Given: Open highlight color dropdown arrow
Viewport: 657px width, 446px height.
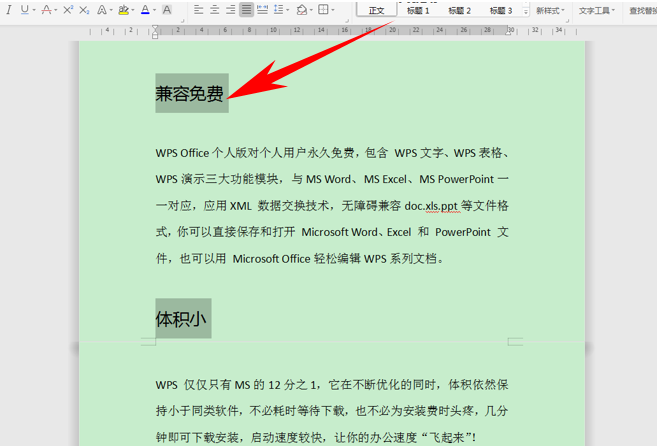Looking at the screenshot, I should (133, 10).
